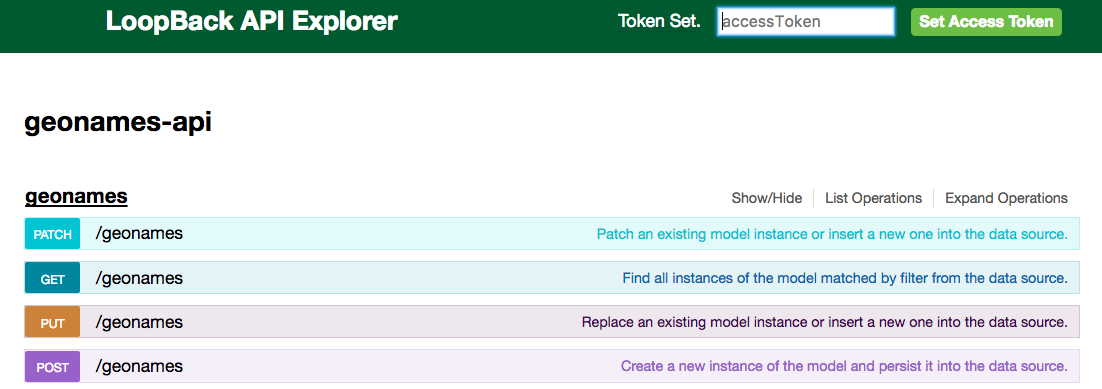Expand the POST /geonames path
This screenshot has height=389, width=1102.
[x=139, y=366]
